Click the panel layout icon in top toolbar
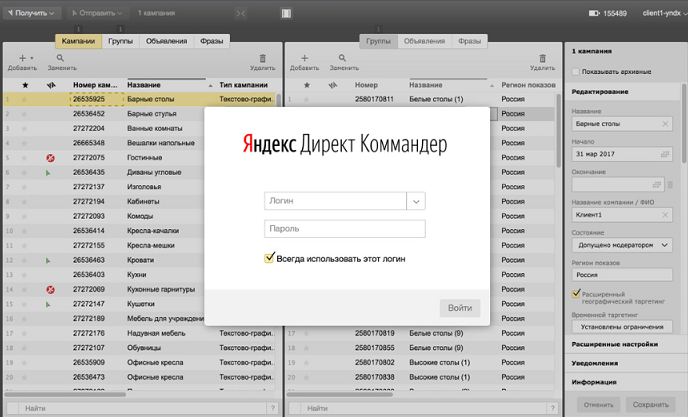Viewport: 688px width, 417px height. point(286,13)
